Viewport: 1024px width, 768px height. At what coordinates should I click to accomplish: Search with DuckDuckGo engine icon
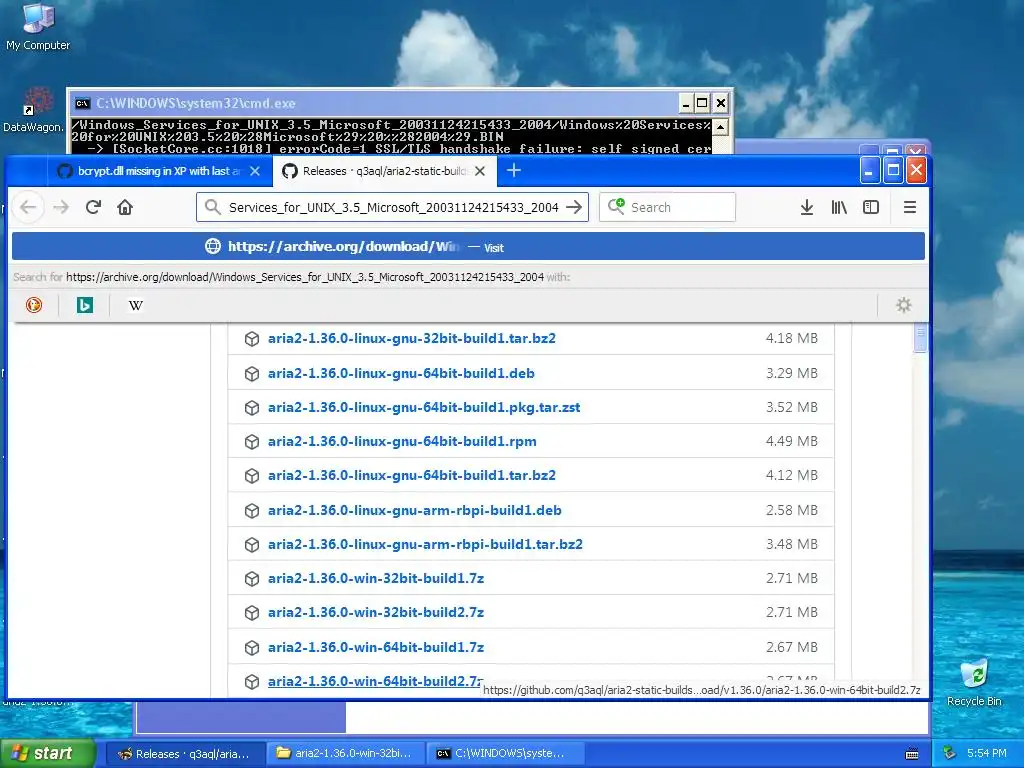click(x=34, y=305)
